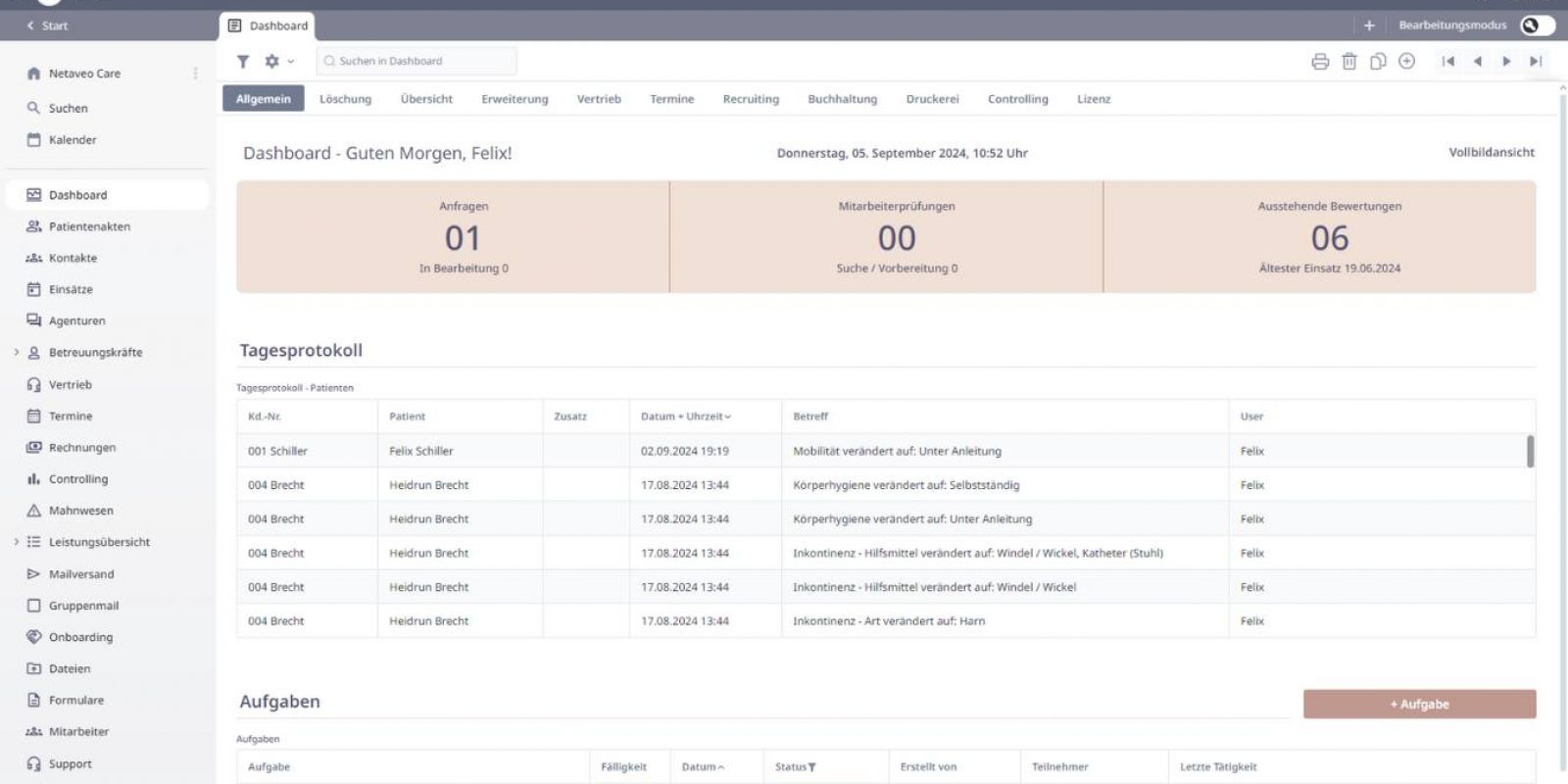Click the filter funnel icon in toolbar
This screenshot has width=1568, height=784.
[x=243, y=61]
